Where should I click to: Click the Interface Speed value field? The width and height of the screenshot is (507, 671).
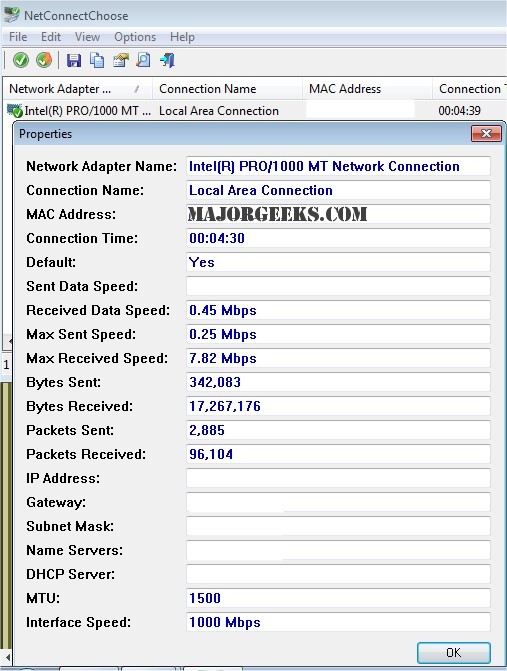pyautogui.click(x=338, y=622)
